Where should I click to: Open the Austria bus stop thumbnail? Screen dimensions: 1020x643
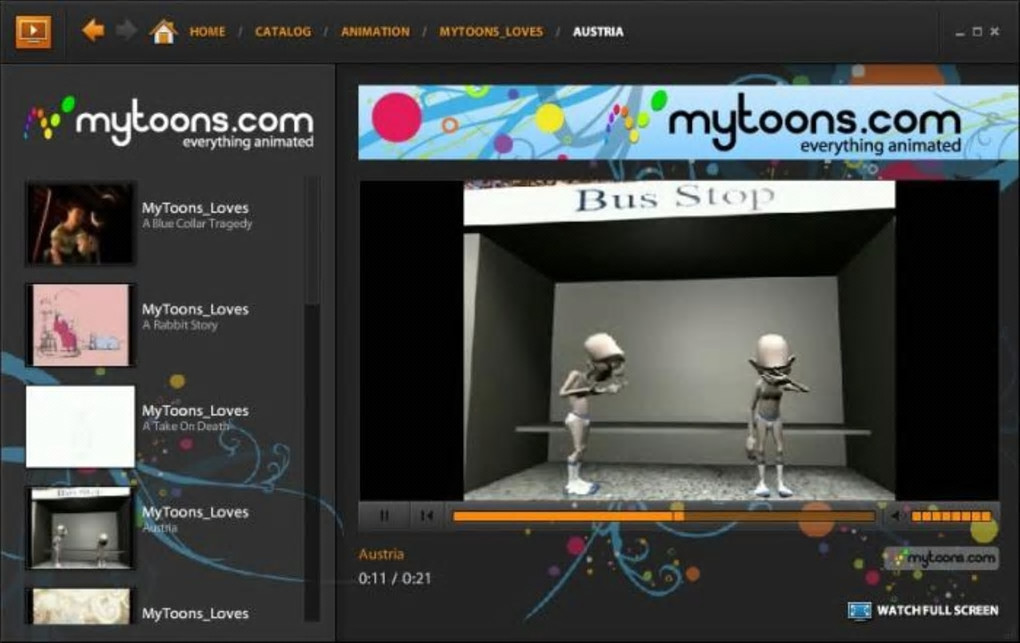[80, 528]
